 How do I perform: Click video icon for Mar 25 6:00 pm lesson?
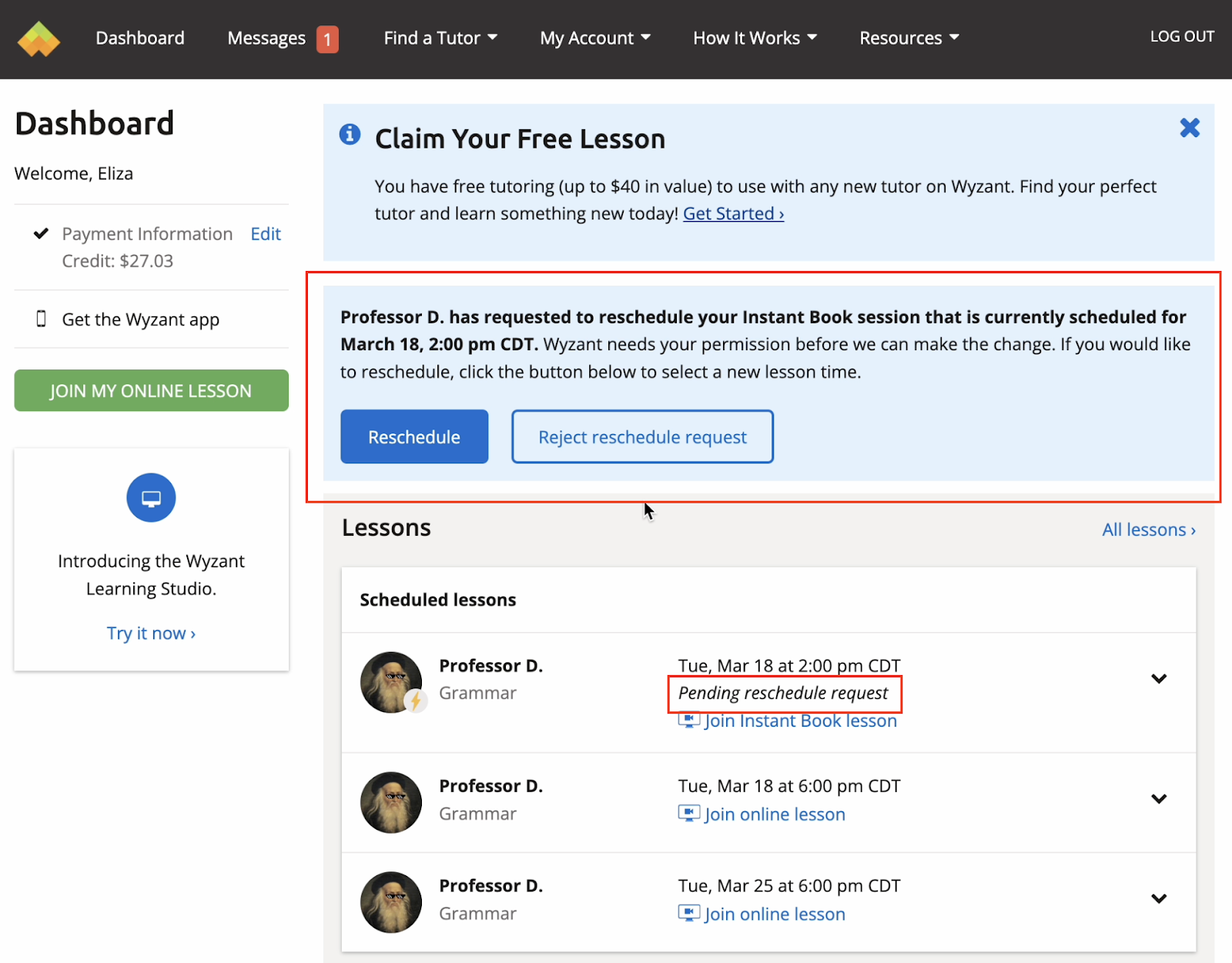[688, 914]
